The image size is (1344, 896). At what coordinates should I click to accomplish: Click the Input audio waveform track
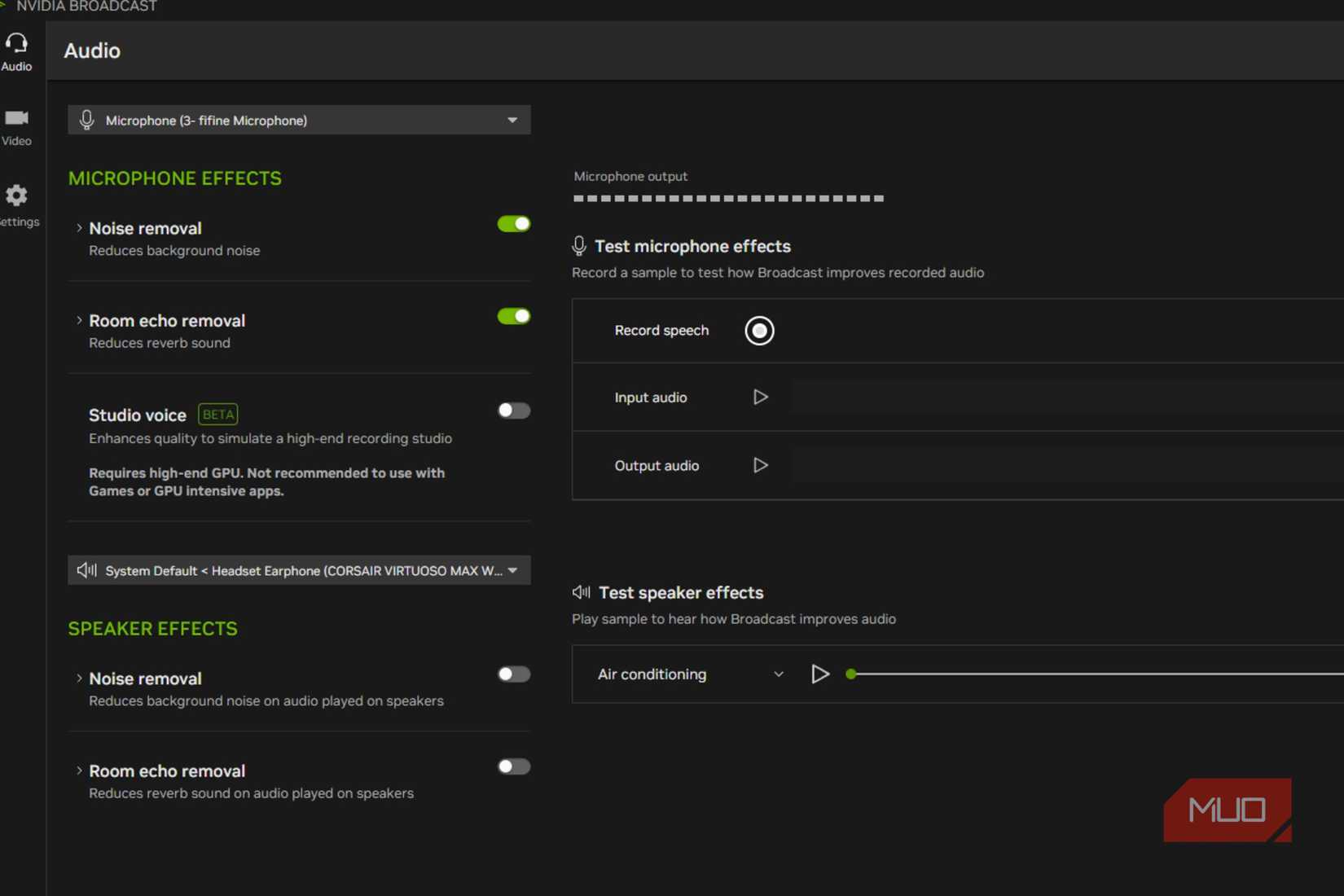point(1067,397)
